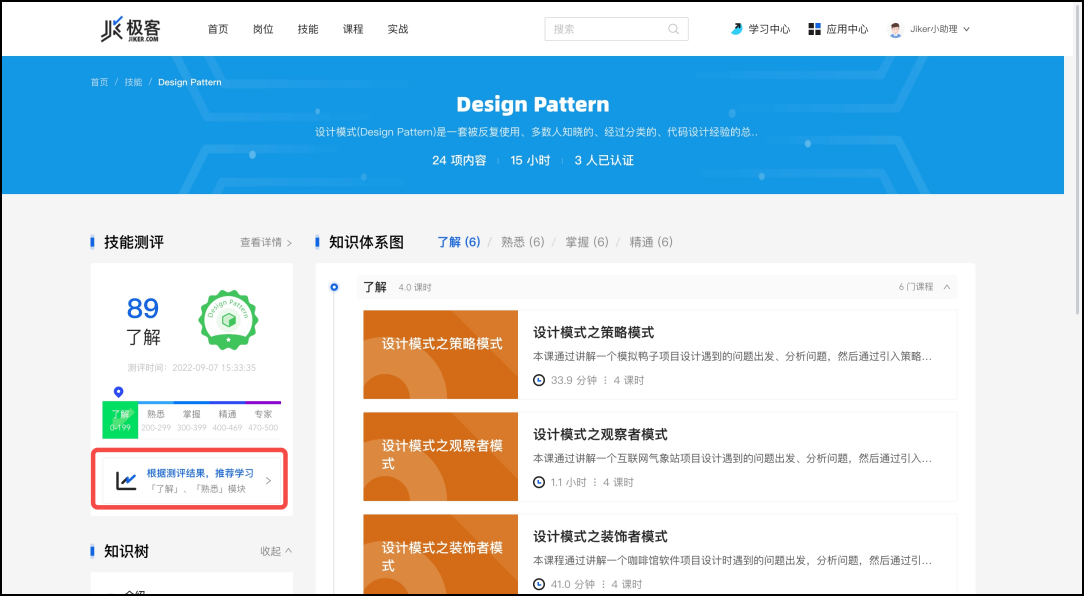The height and width of the screenshot is (596, 1084).
Task: Open course title 设计模式之策略模式
Action: (593, 333)
